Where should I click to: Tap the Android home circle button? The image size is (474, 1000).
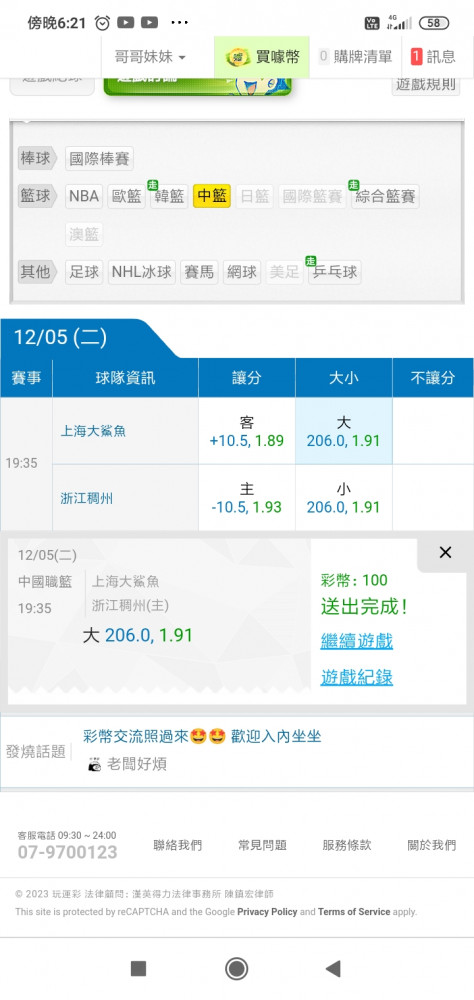point(237,968)
